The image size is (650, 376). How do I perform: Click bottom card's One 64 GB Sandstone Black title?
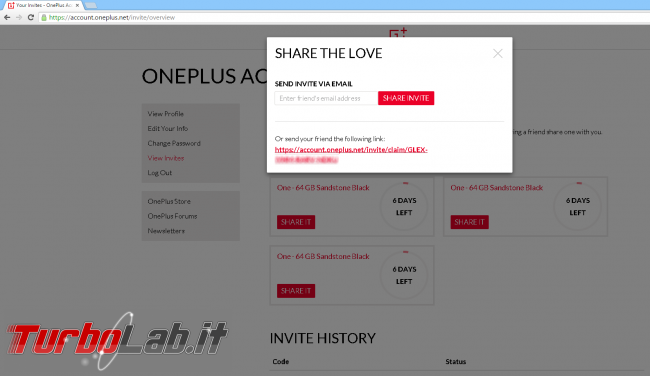pyautogui.click(x=323, y=257)
